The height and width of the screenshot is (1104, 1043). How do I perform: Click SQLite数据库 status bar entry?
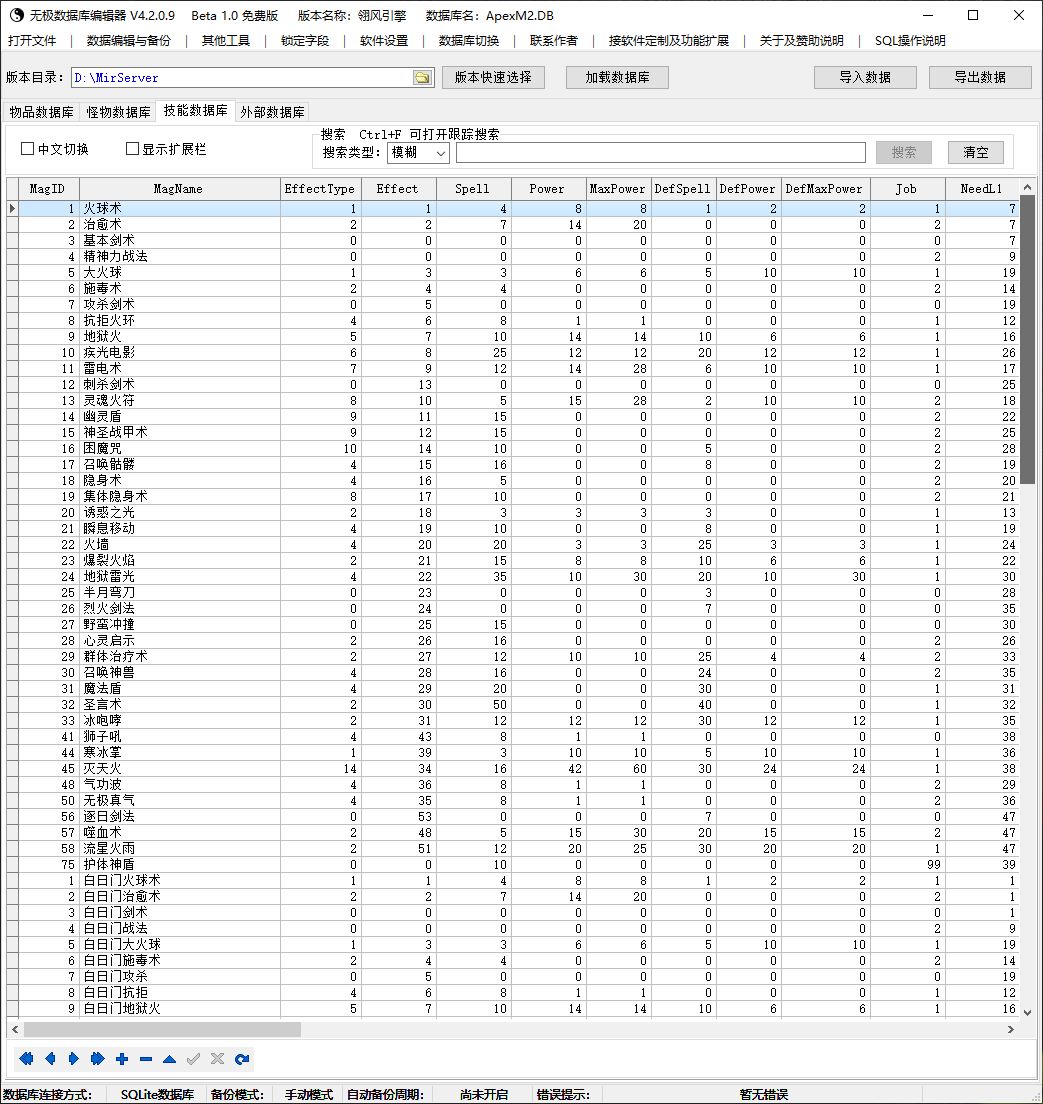(x=157, y=1094)
